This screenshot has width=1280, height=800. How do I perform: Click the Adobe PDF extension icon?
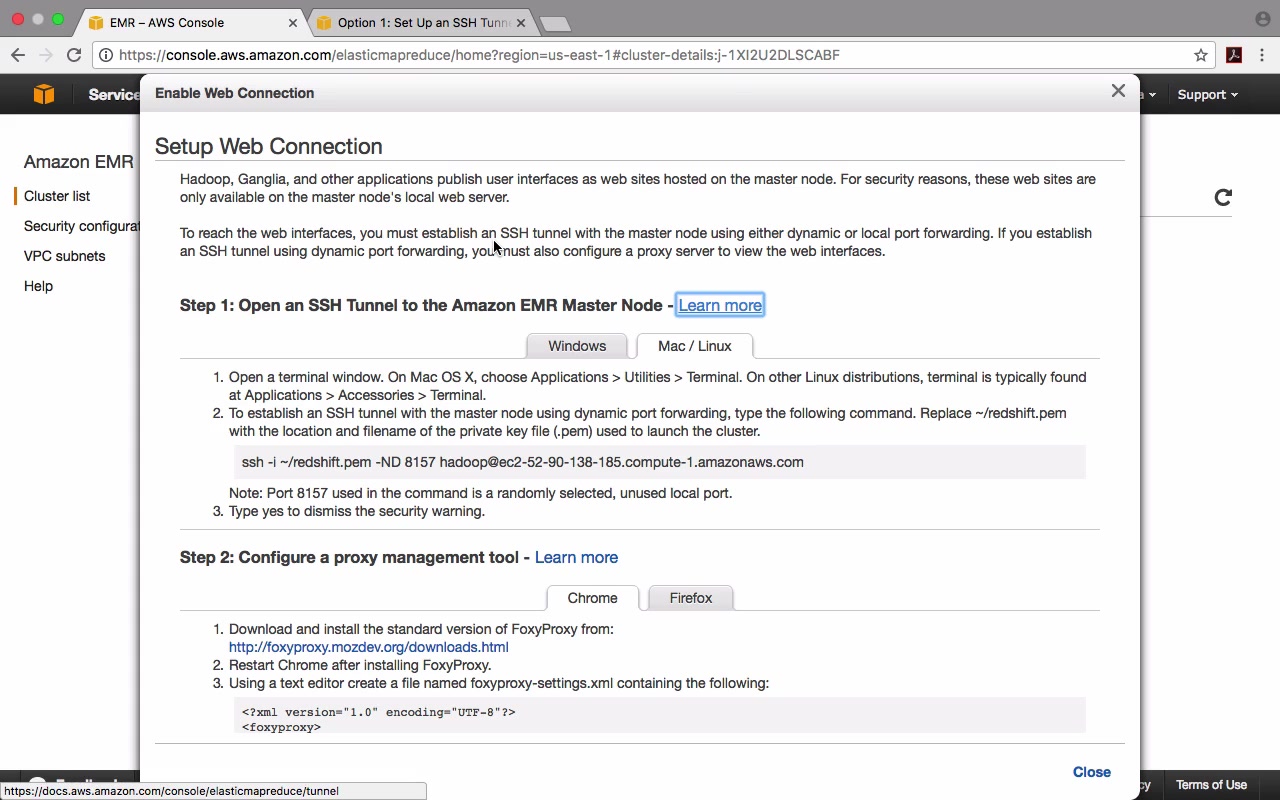click(x=1234, y=55)
